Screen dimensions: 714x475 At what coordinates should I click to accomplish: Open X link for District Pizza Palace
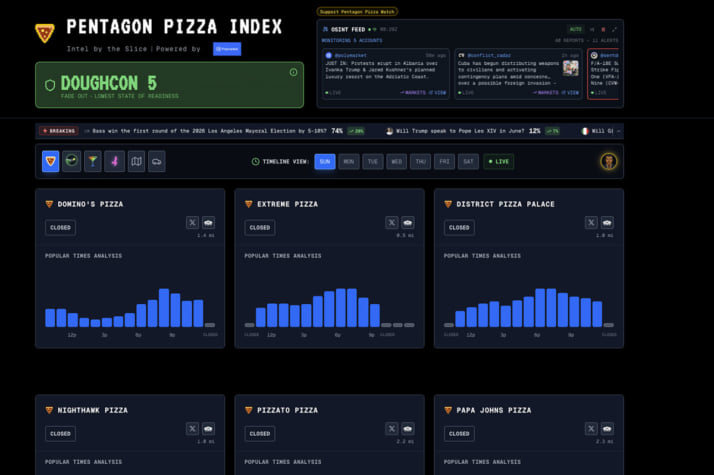(591, 222)
